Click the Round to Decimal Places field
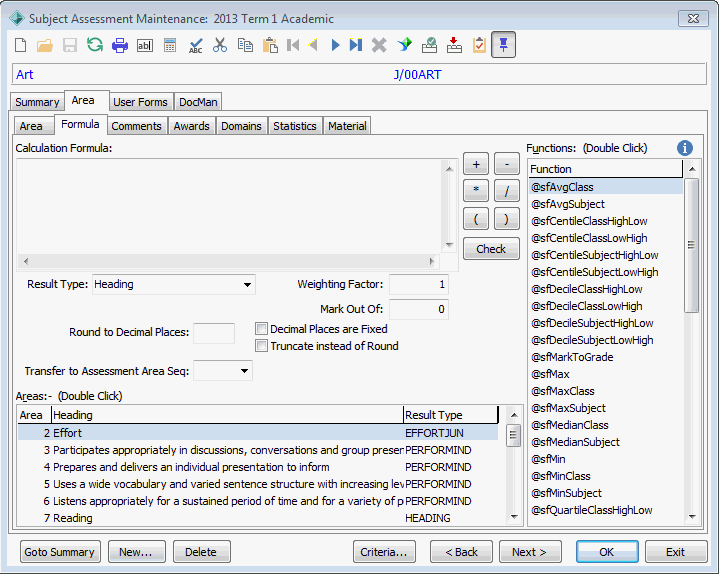Screen dimensions: 719x574 click(x=214, y=333)
